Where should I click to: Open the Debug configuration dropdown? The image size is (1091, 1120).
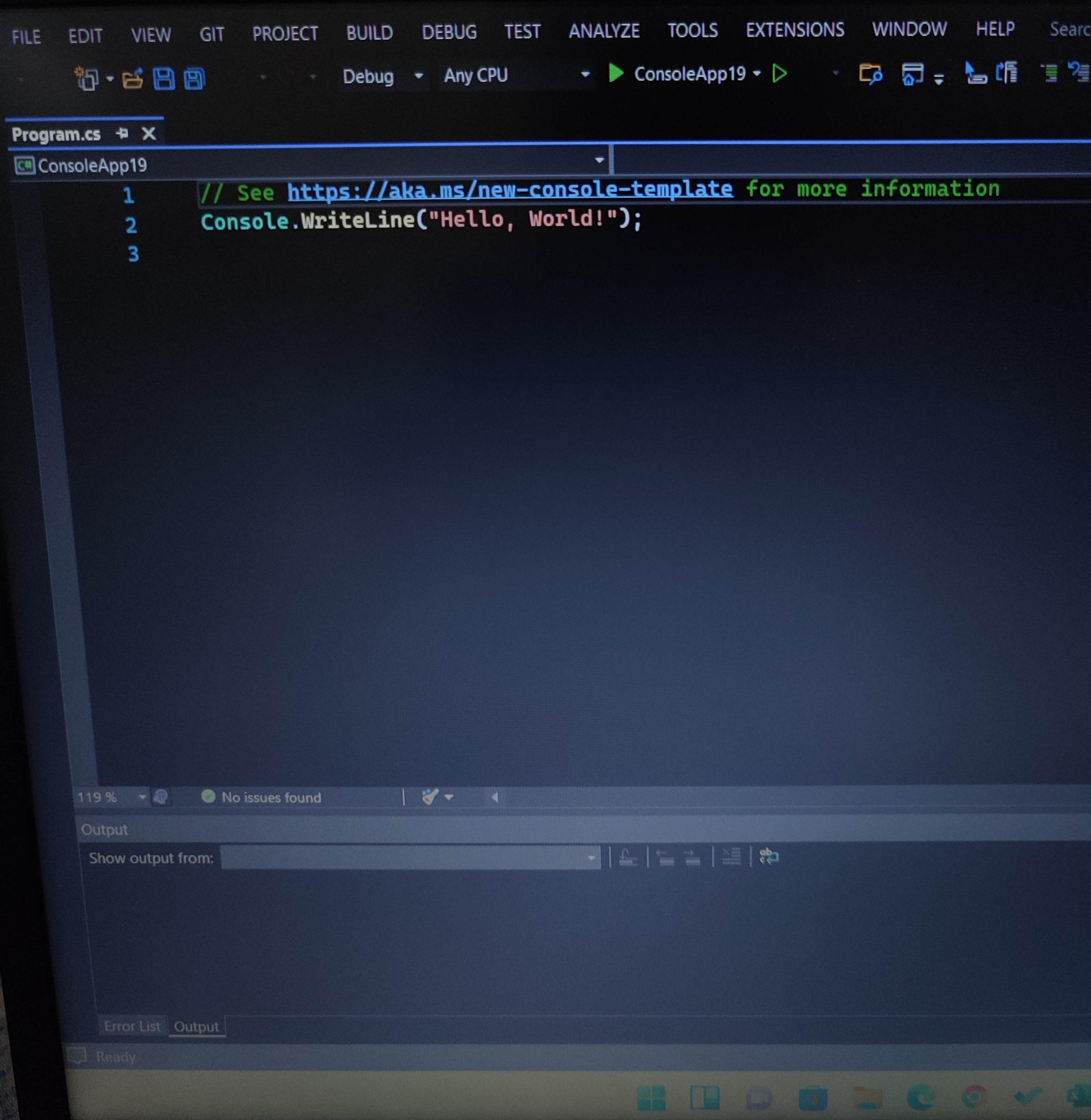(x=418, y=75)
